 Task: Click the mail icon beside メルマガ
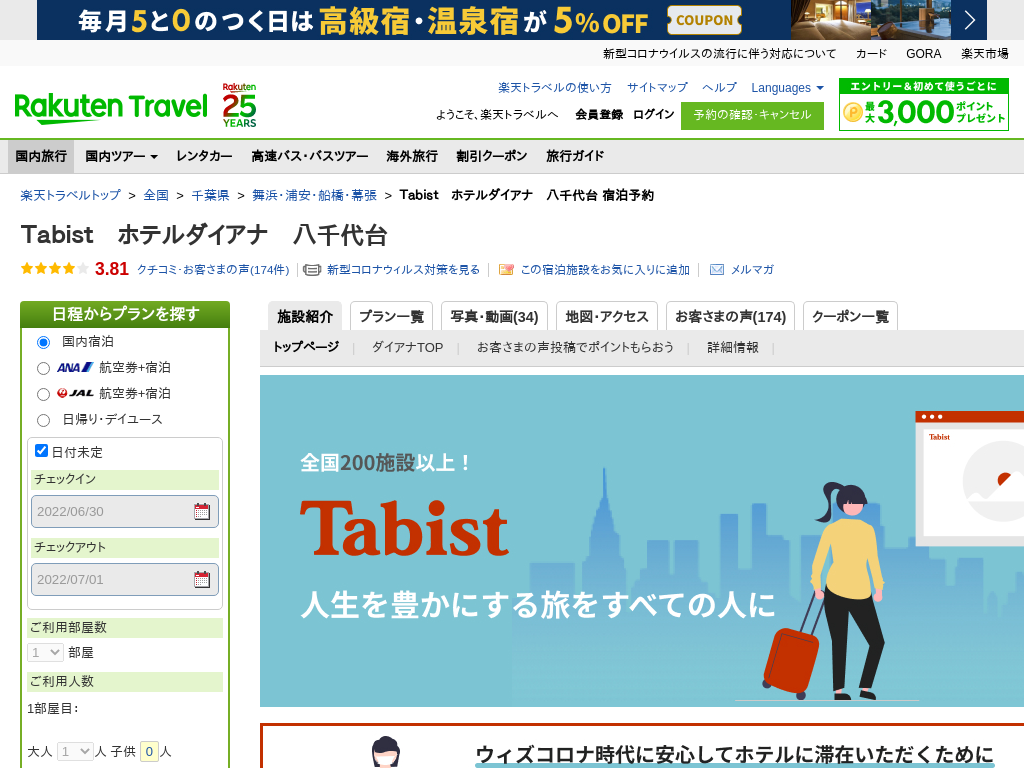(716, 270)
